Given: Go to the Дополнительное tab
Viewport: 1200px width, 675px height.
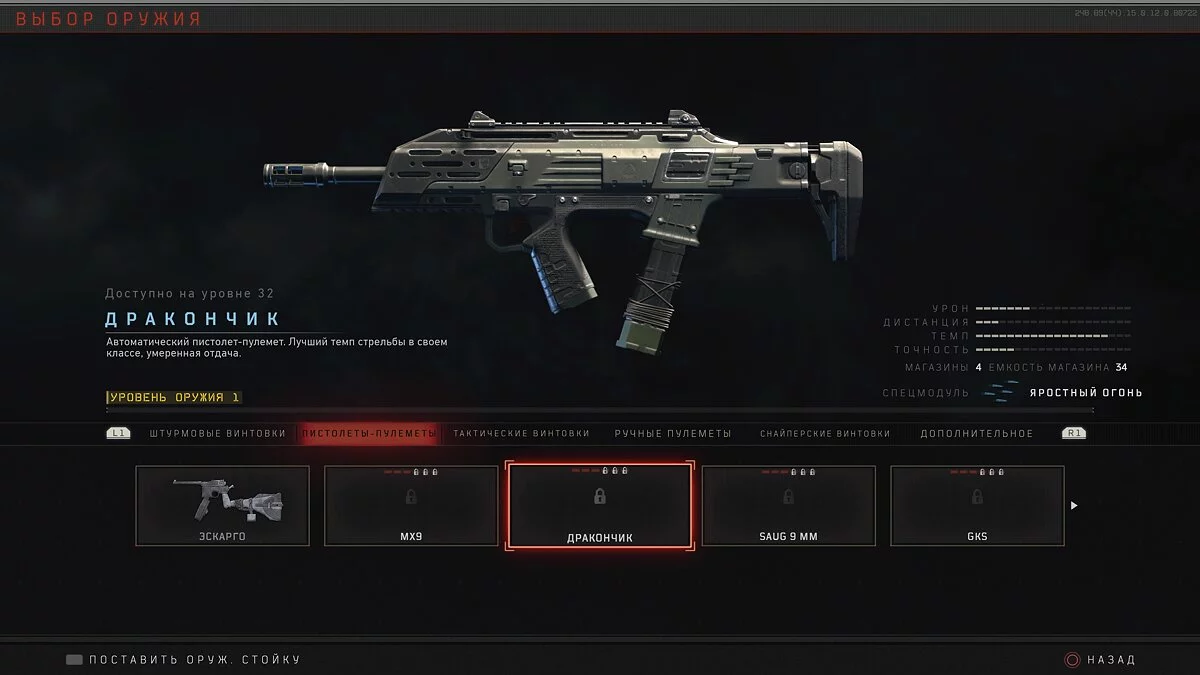Looking at the screenshot, I should click(x=977, y=434).
